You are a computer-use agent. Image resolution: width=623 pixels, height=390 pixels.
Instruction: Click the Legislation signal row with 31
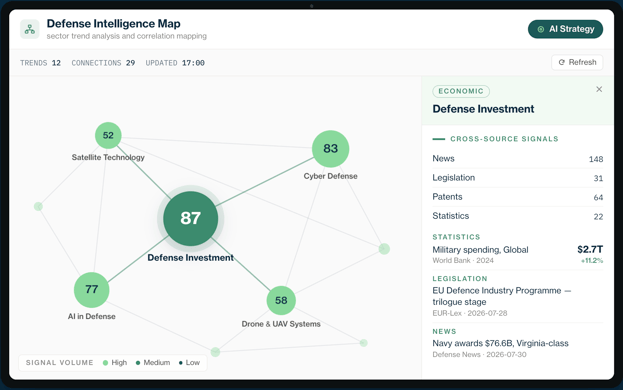click(x=518, y=178)
